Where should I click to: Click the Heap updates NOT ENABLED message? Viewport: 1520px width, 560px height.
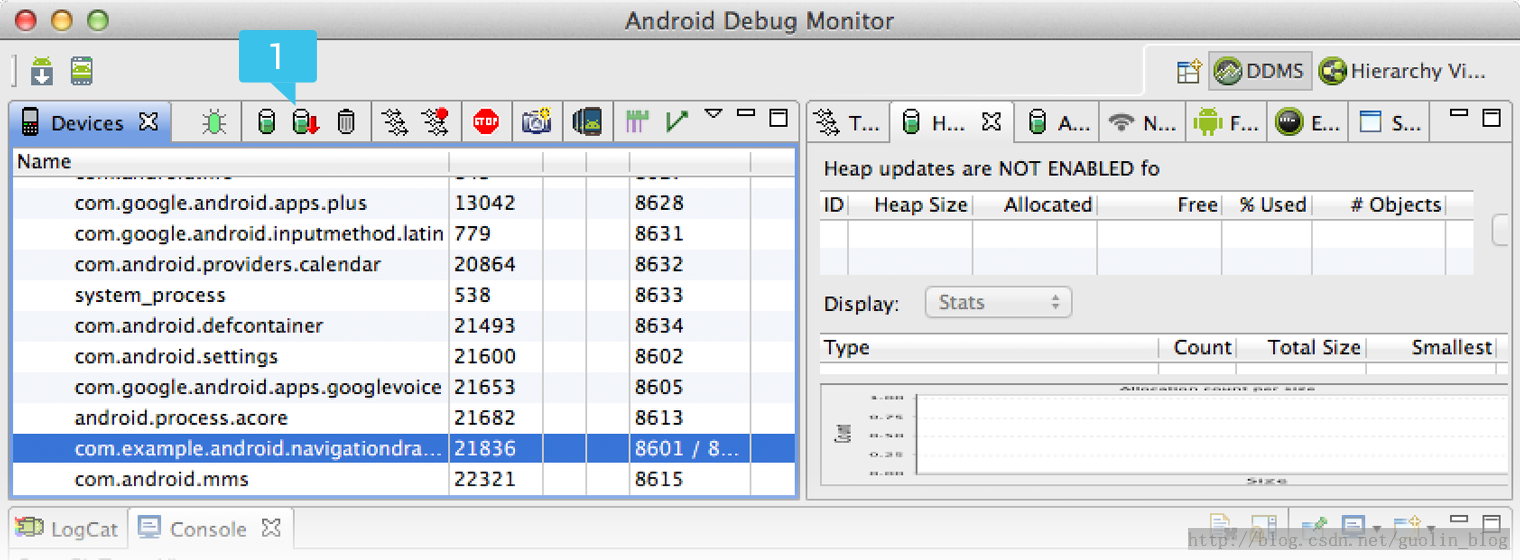[x=991, y=169]
